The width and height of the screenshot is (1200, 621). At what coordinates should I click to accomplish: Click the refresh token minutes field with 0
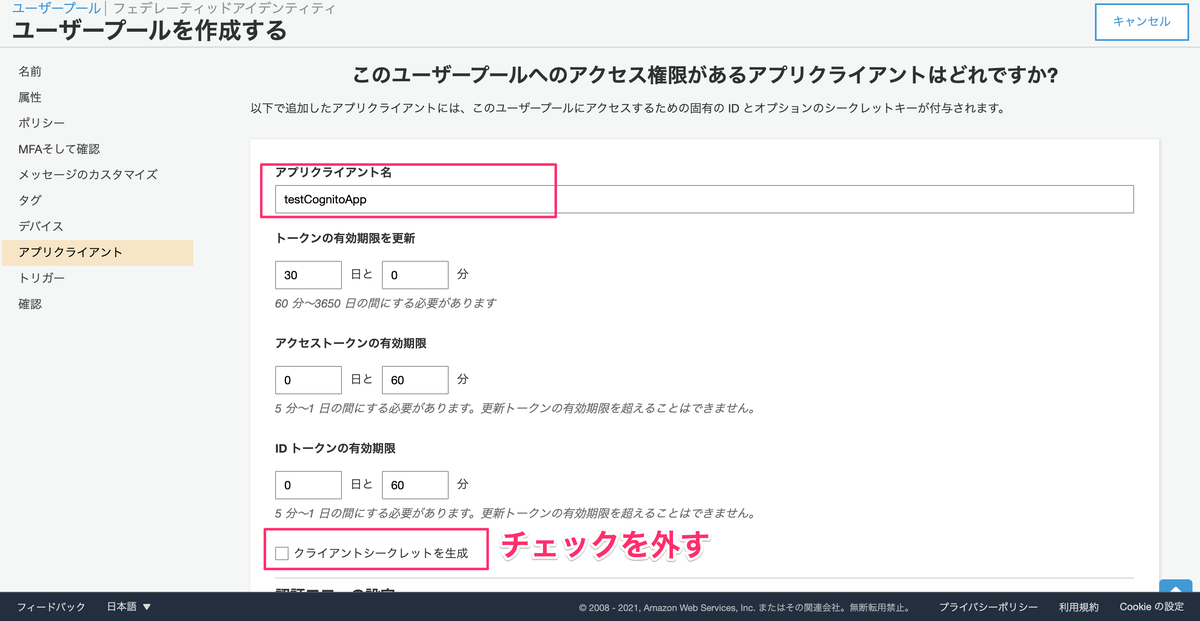pos(414,275)
